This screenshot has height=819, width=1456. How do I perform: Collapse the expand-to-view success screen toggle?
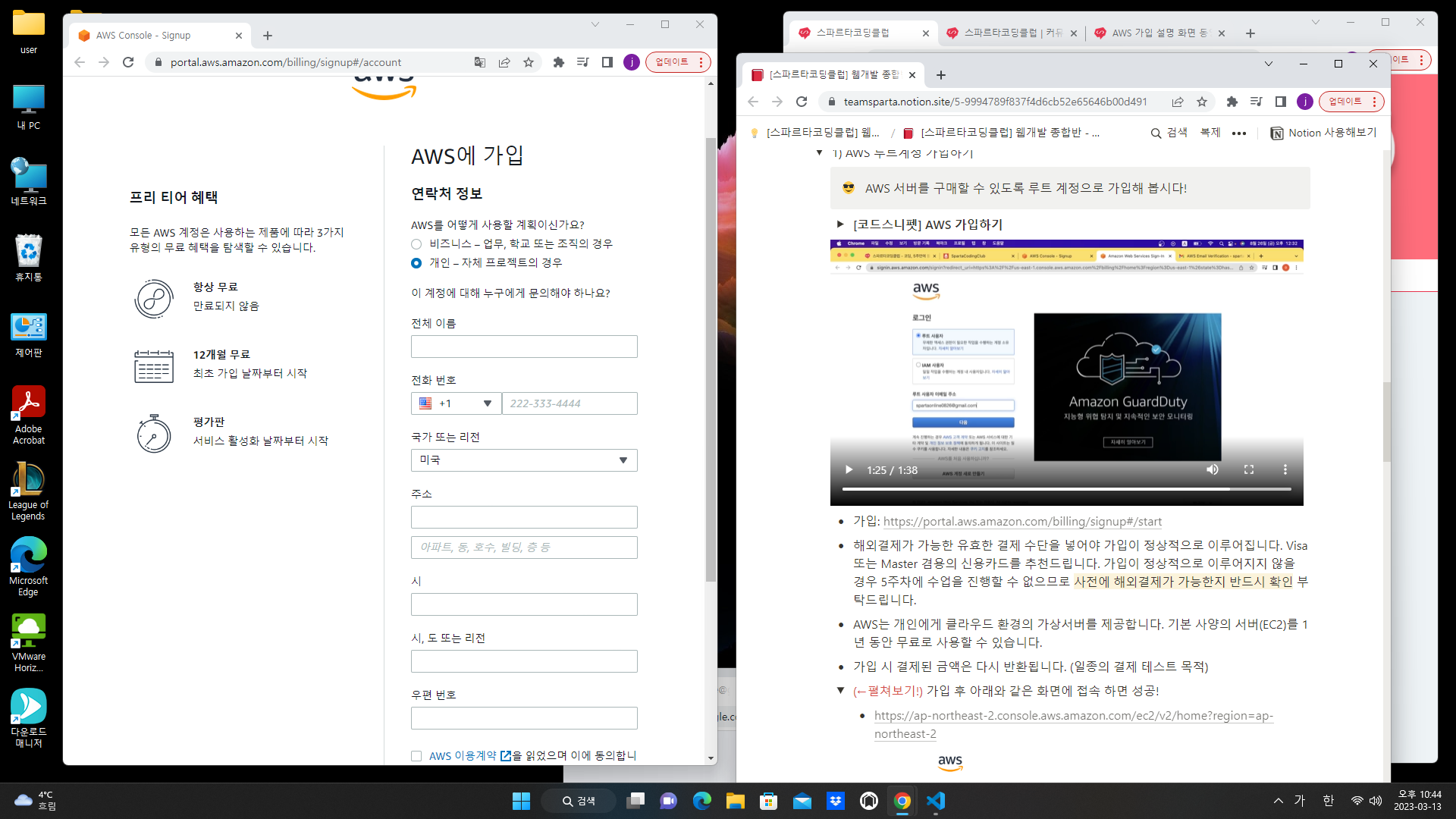(840, 691)
